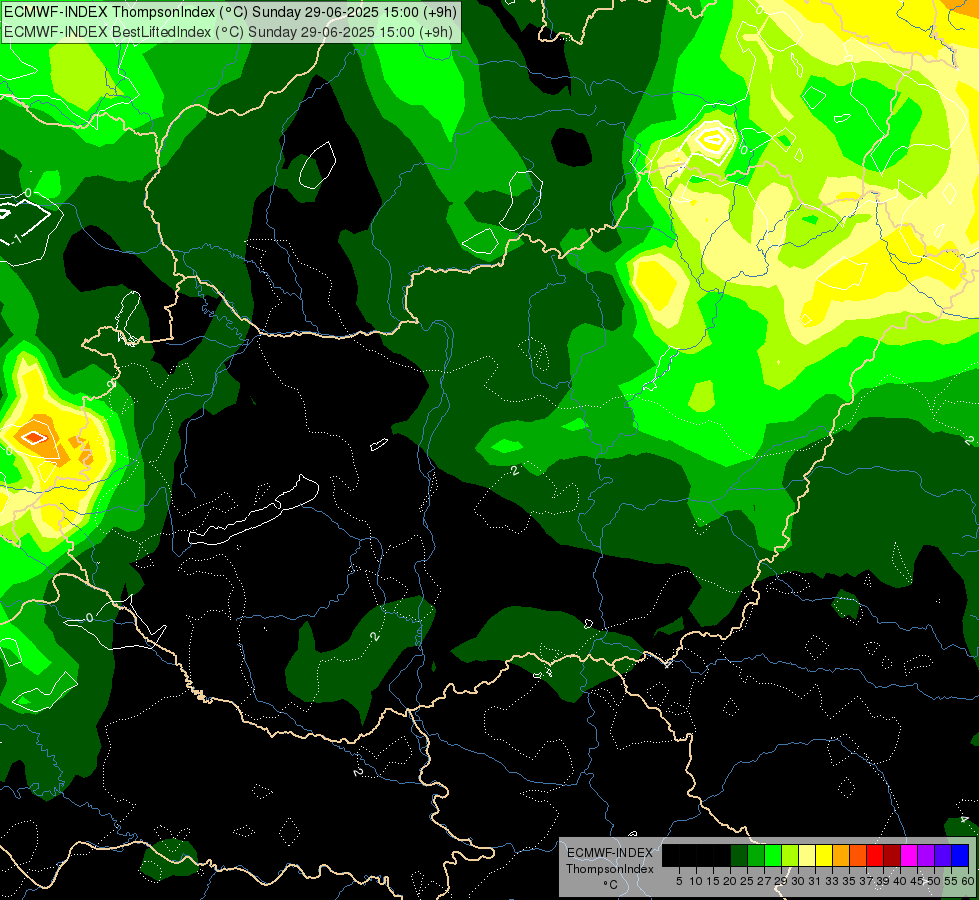Image resolution: width=979 pixels, height=900 pixels.
Task: Click legend scale value 5
Action: [x=679, y=881]
